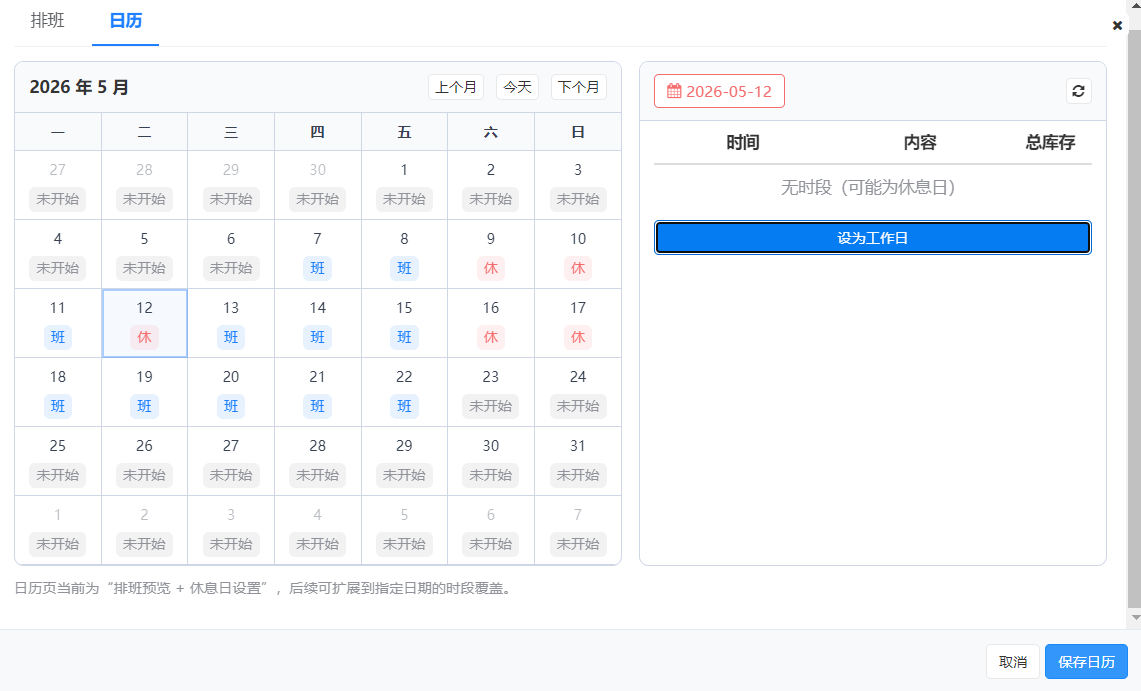Click the 2026 年 5 月 month title
The width and height of the screenshot is (1141, 691).
(x=79, y=87)
